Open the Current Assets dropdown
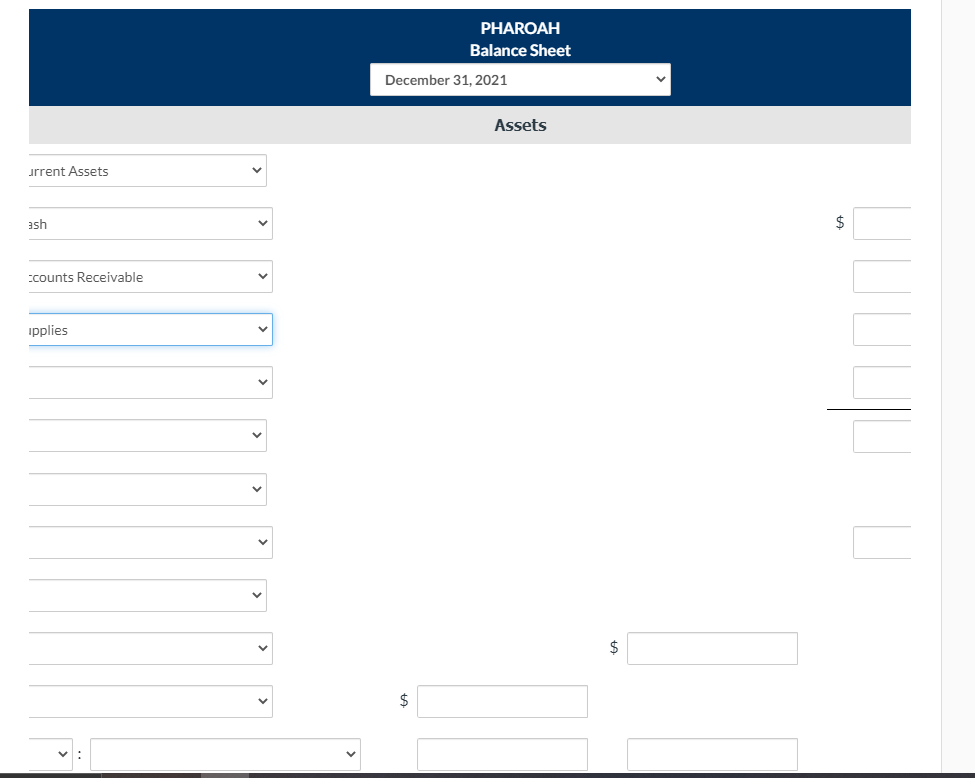 click(148, 170)
